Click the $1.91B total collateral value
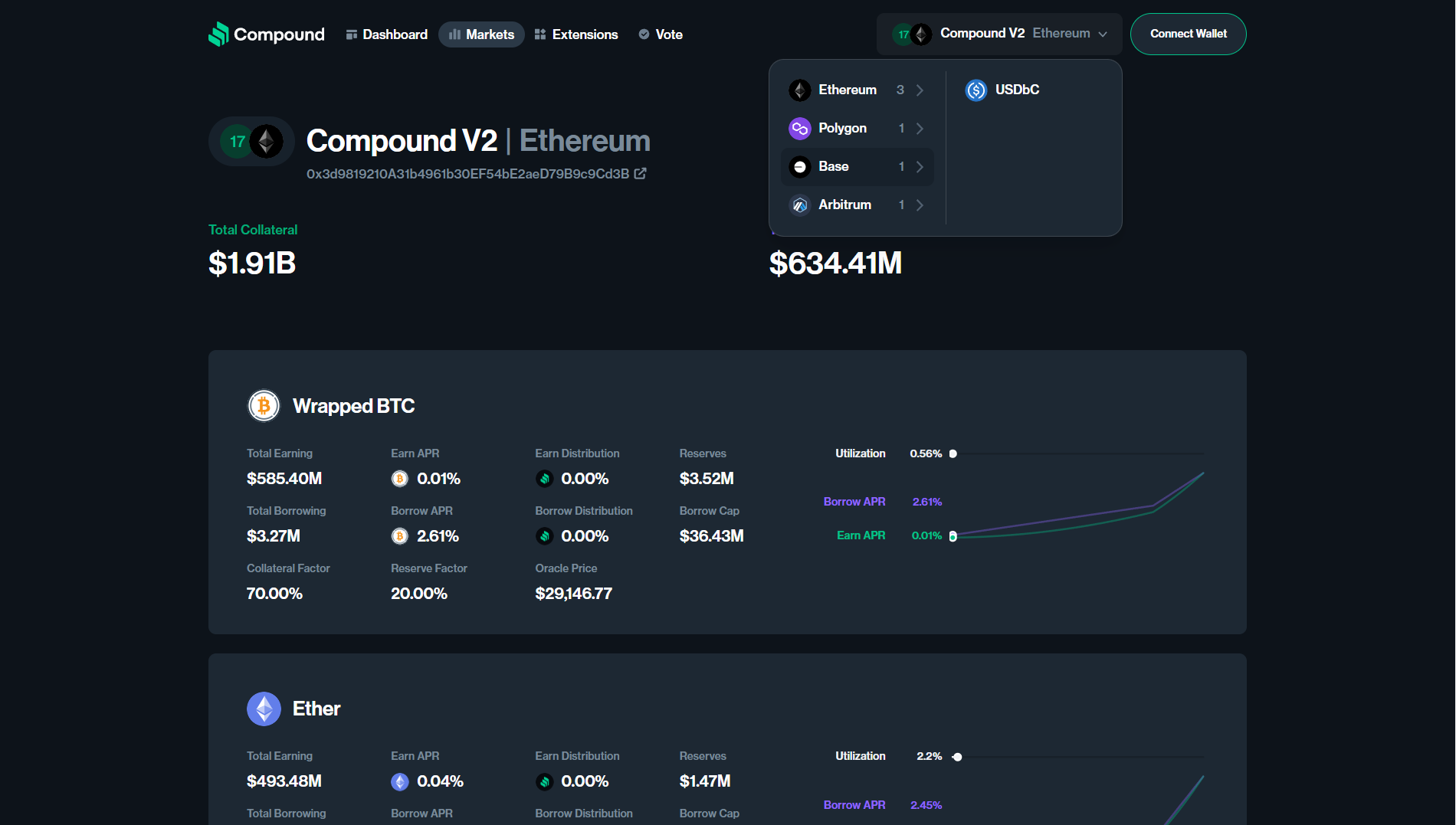The width and height of the screenshot is (1456, 825). [252, 264]
